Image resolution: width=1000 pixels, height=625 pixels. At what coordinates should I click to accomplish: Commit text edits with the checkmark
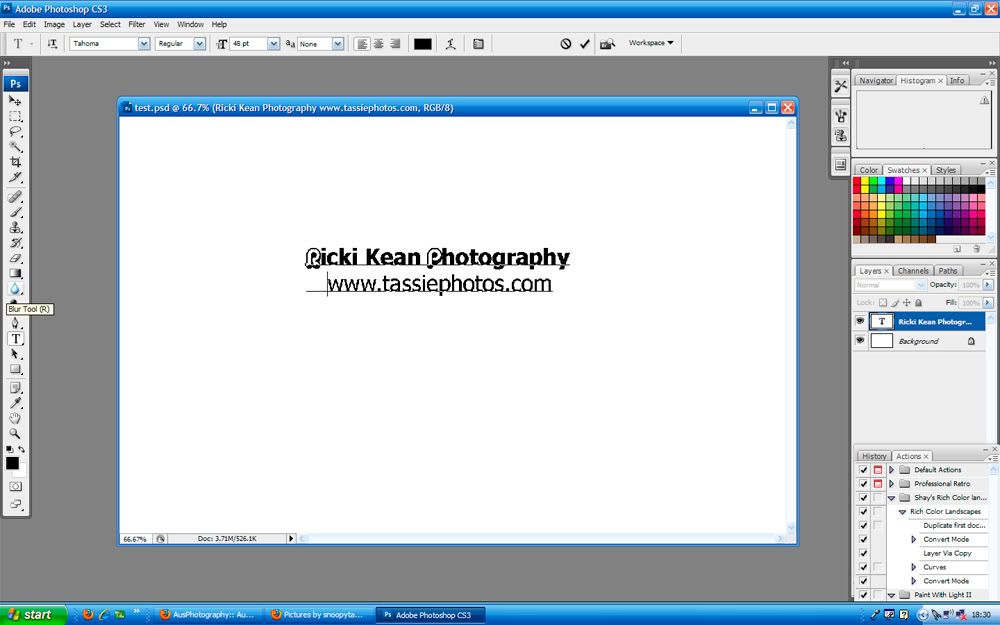point(585,44)
